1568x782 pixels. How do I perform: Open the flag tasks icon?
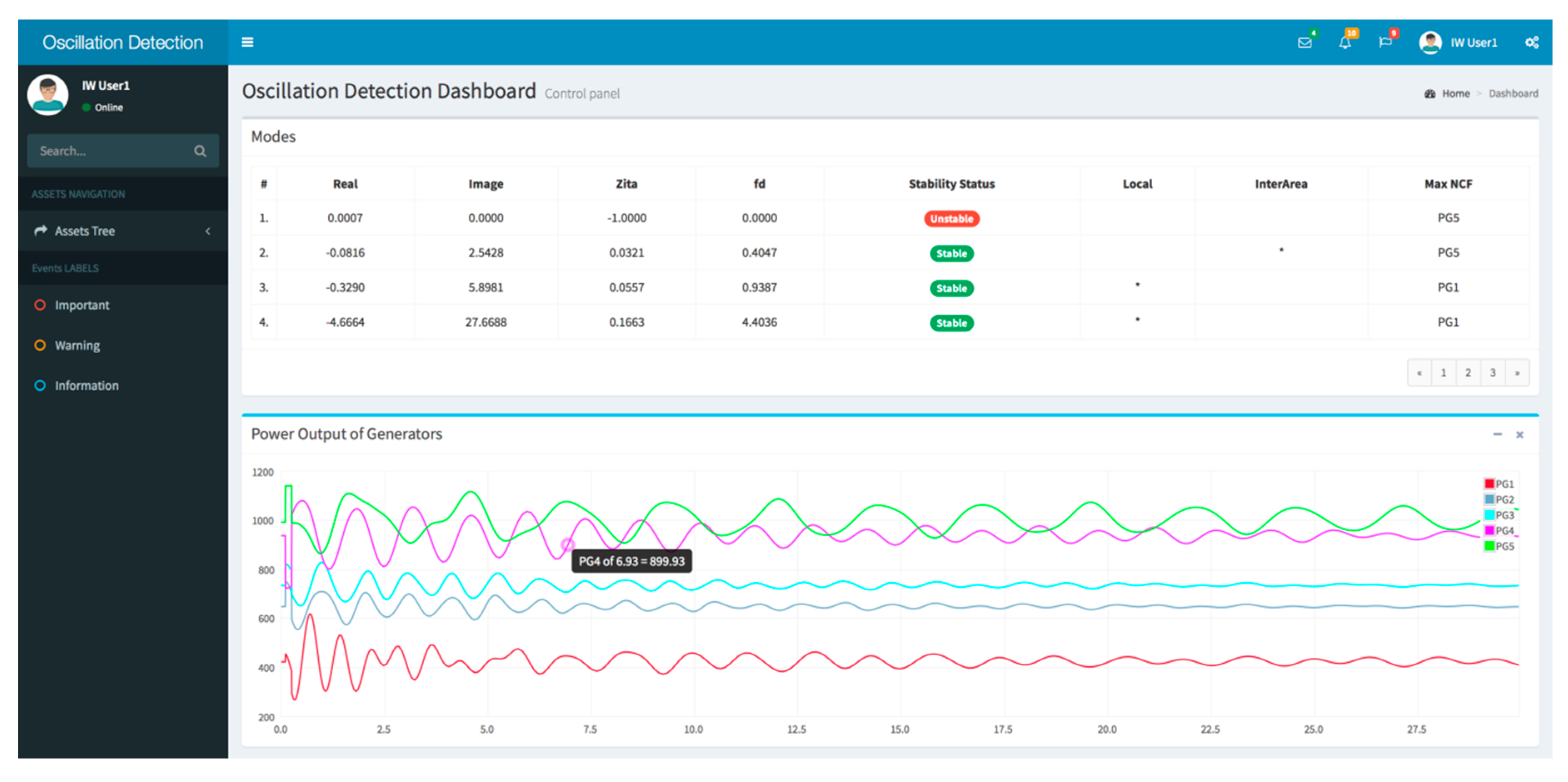[x=1385, y=42]
